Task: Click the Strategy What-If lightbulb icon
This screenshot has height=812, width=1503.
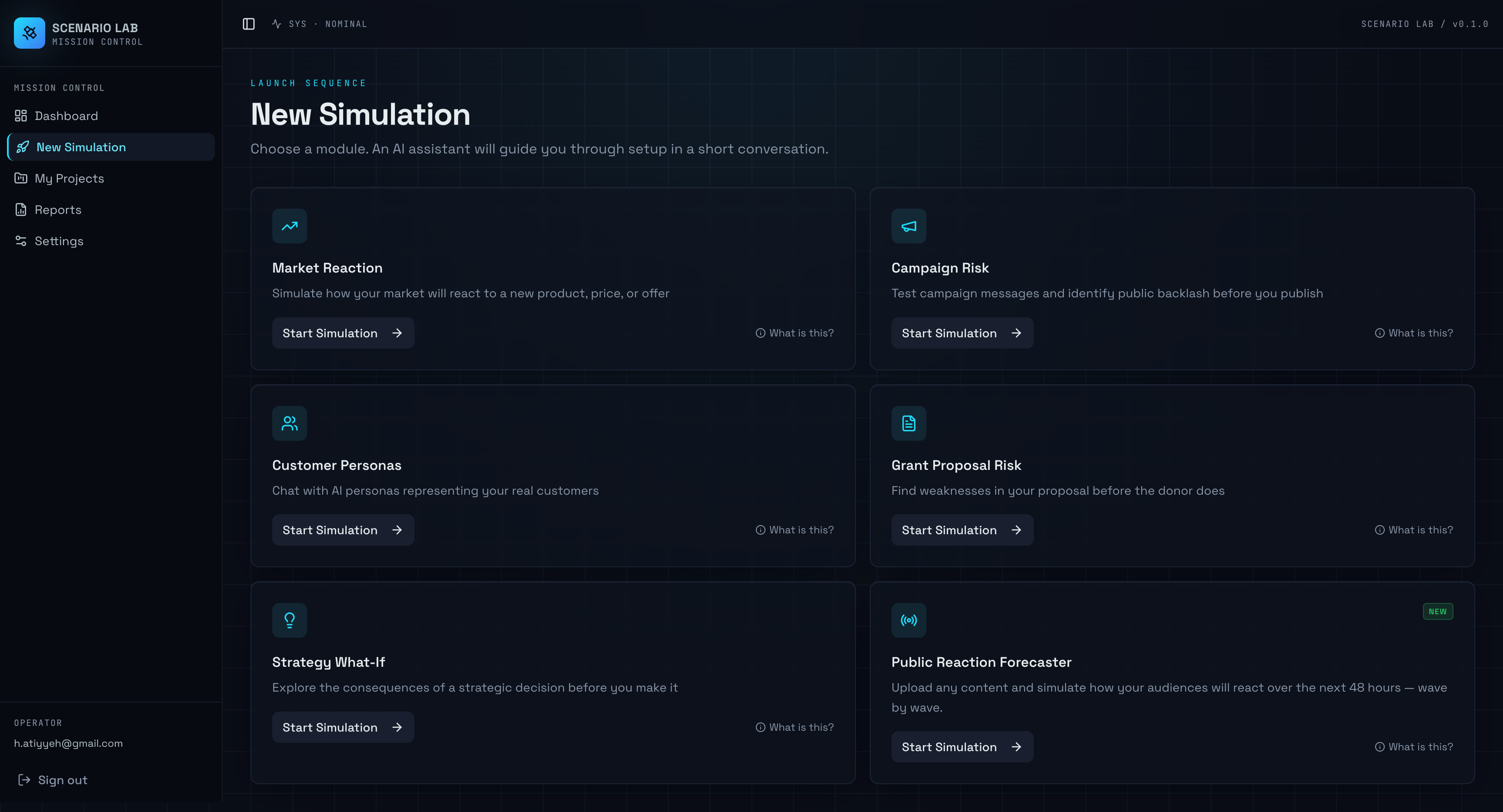Action: tap(289, 620)
